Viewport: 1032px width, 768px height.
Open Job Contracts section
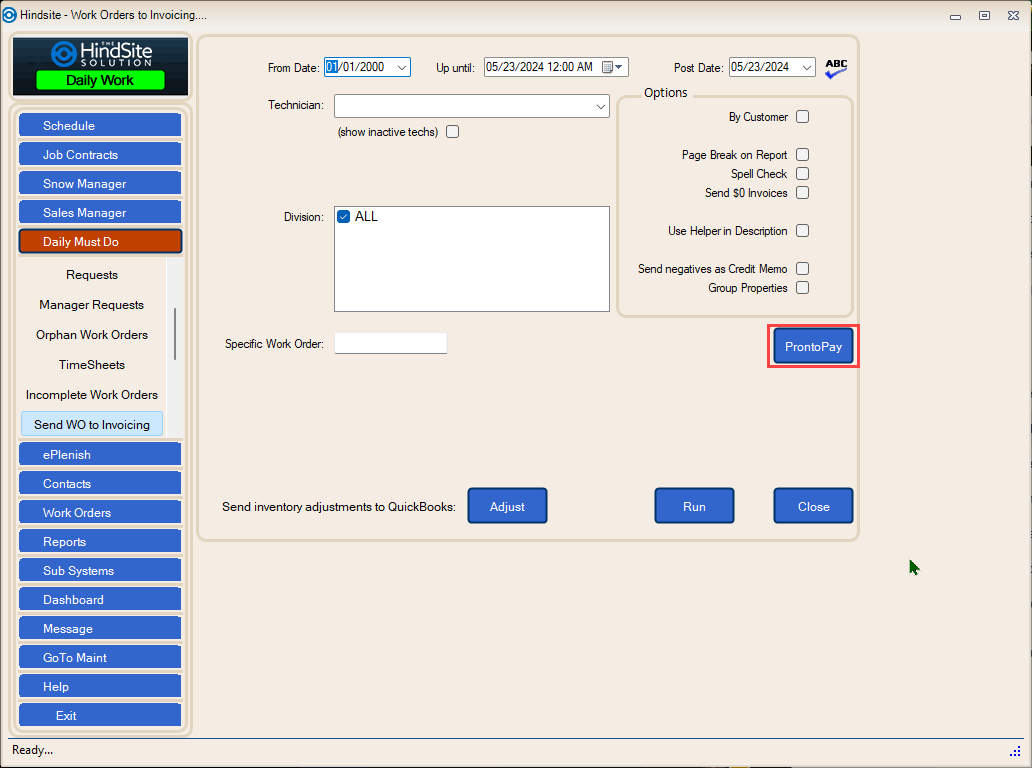coord(100,154)
